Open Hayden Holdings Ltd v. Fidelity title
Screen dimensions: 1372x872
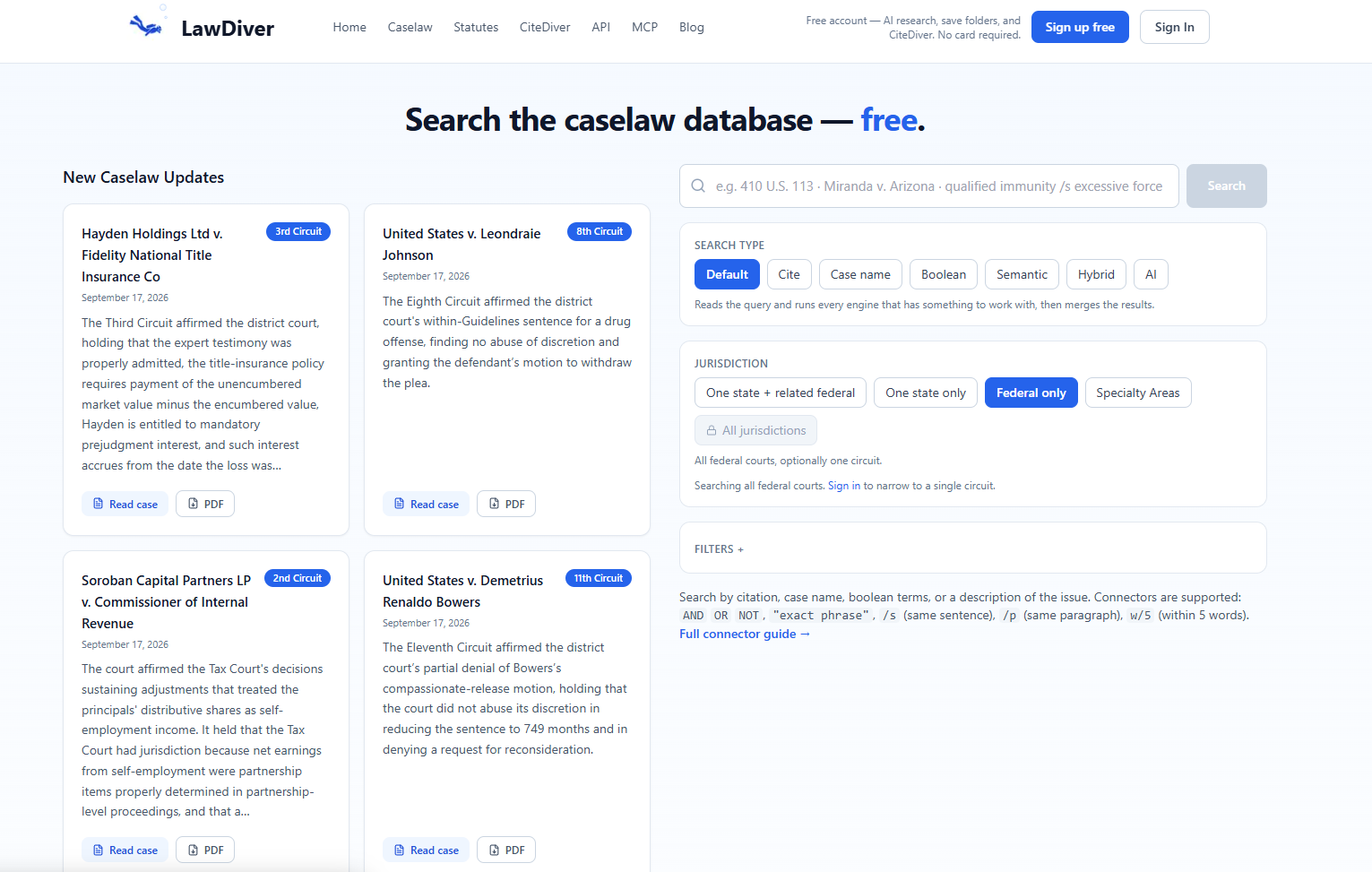tap(152, 255)
